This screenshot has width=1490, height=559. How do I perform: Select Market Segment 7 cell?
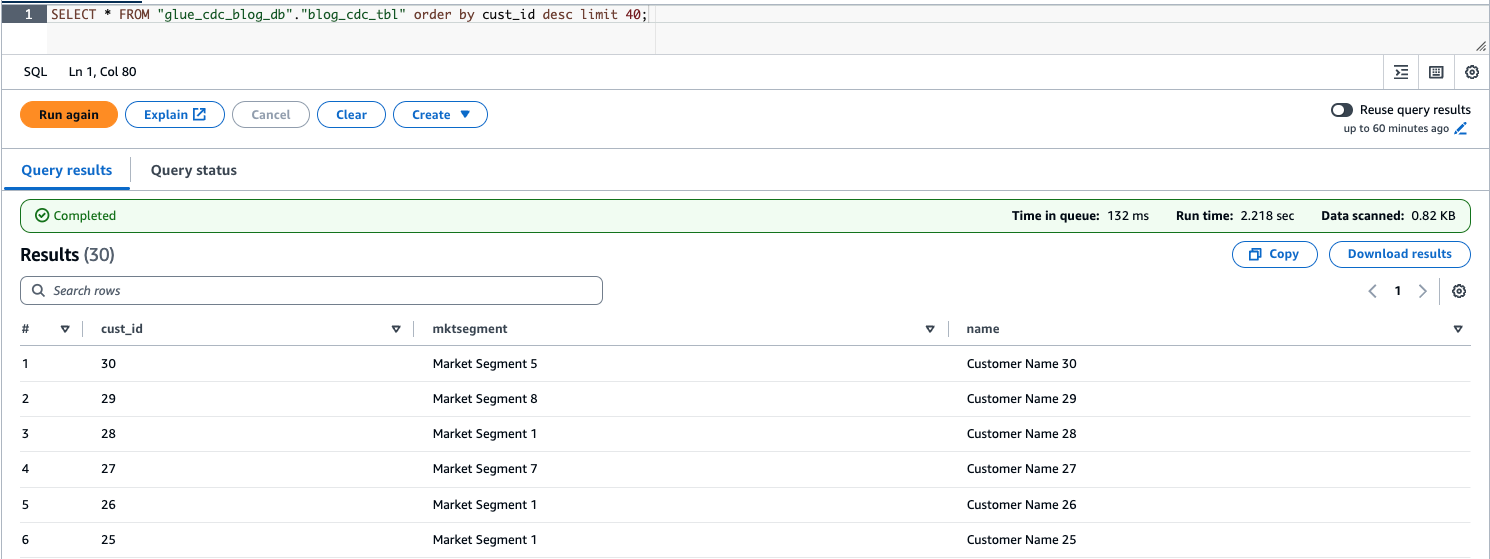(x=485, y=469)
